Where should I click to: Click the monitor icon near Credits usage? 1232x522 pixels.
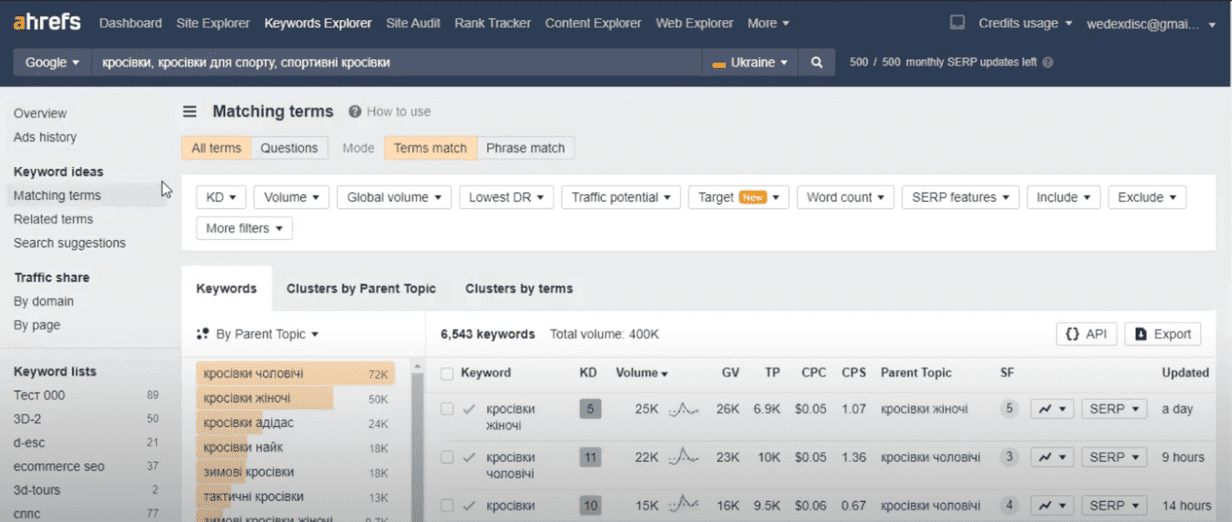957,22
